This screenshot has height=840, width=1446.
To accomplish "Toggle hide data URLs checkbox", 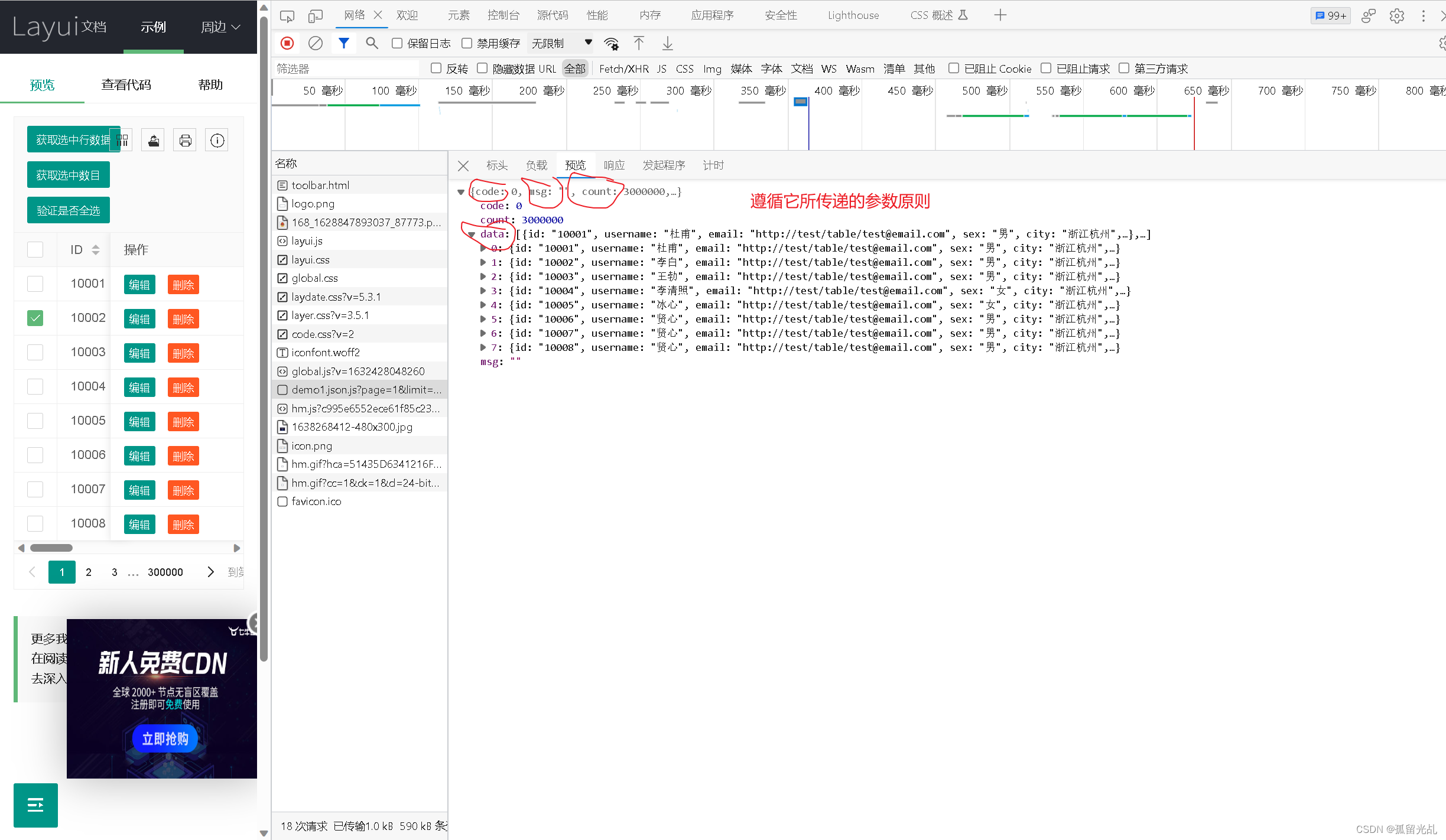I will click(x=482, y=68).
